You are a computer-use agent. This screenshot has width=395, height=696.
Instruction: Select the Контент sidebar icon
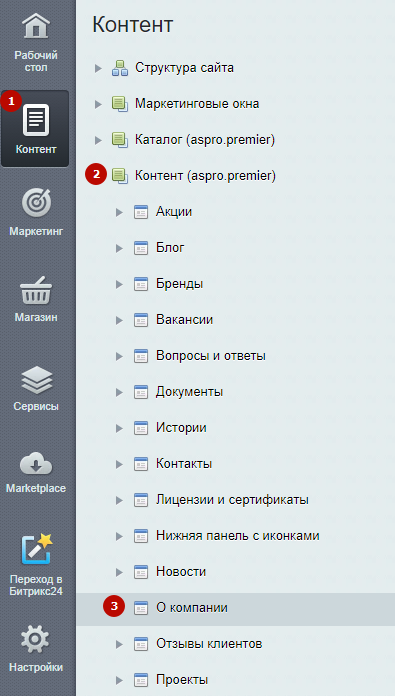pos(36,120)
